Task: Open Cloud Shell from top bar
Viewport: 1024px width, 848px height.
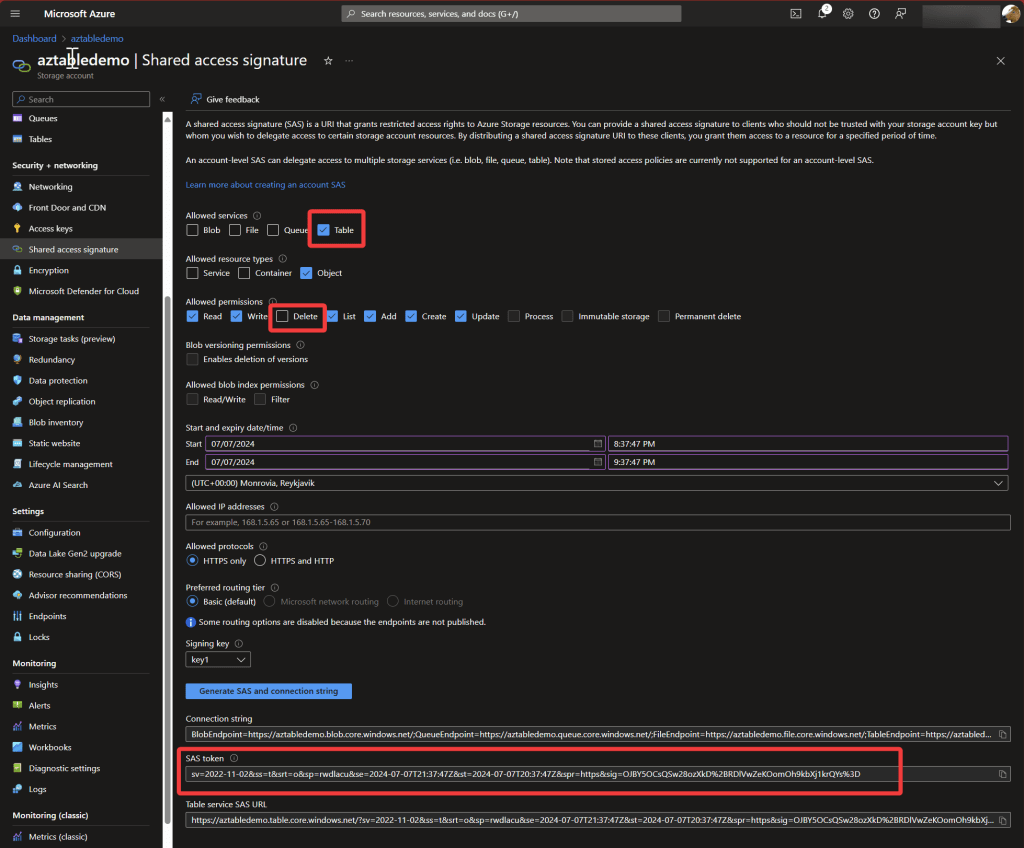Action: tap(795, 14)
